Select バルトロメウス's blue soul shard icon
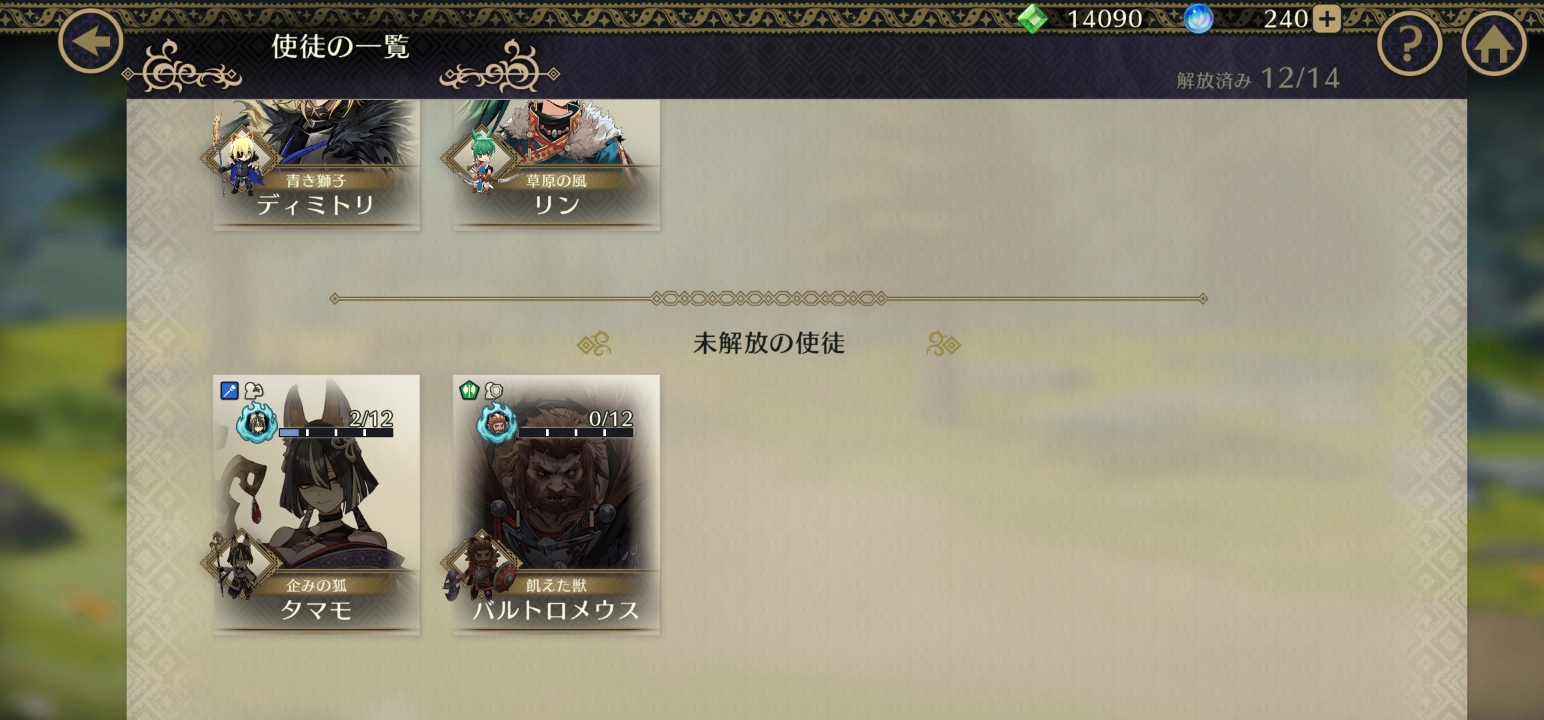 coord(497,422)
